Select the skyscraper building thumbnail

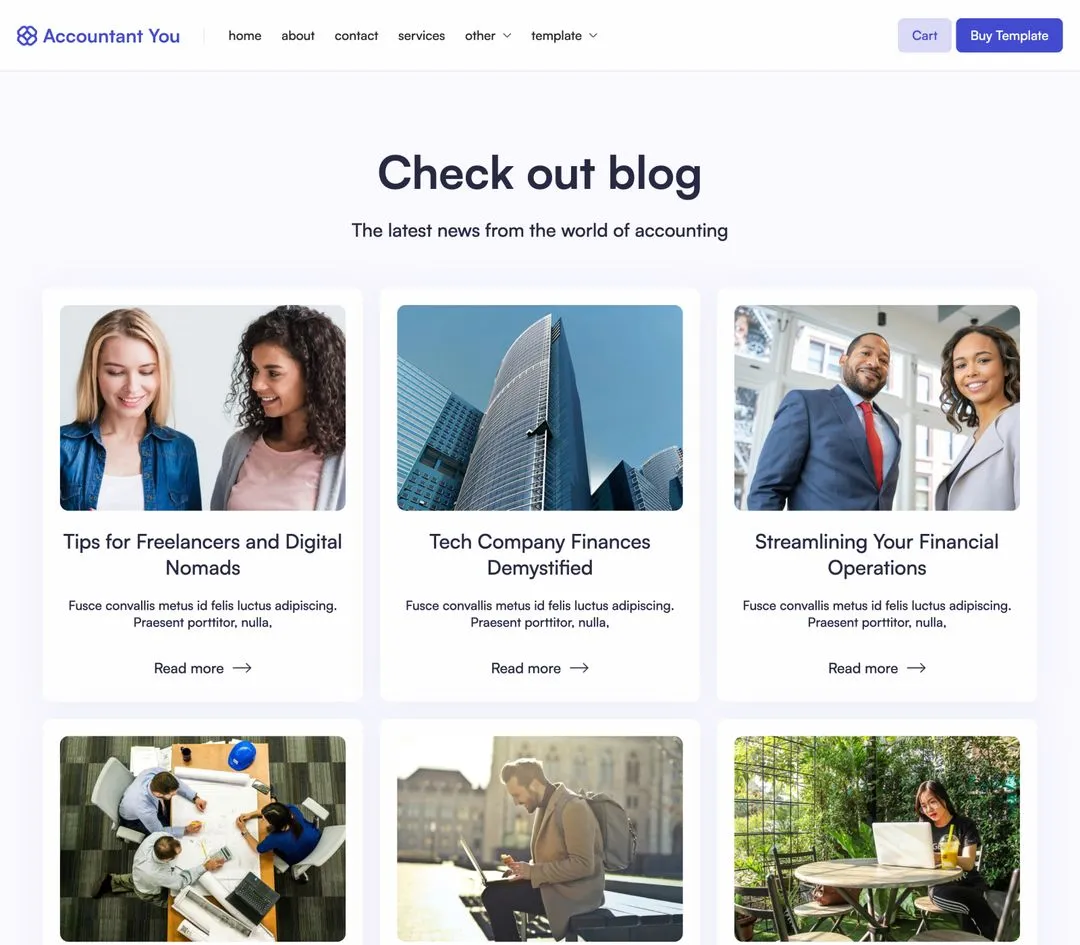click(540, 408)
